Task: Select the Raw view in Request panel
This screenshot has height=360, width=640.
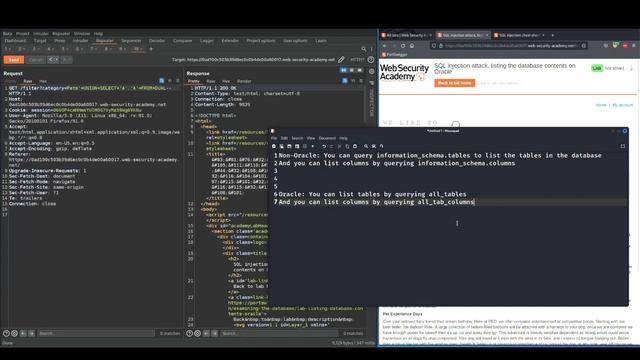Action: [x=27, y=81]
